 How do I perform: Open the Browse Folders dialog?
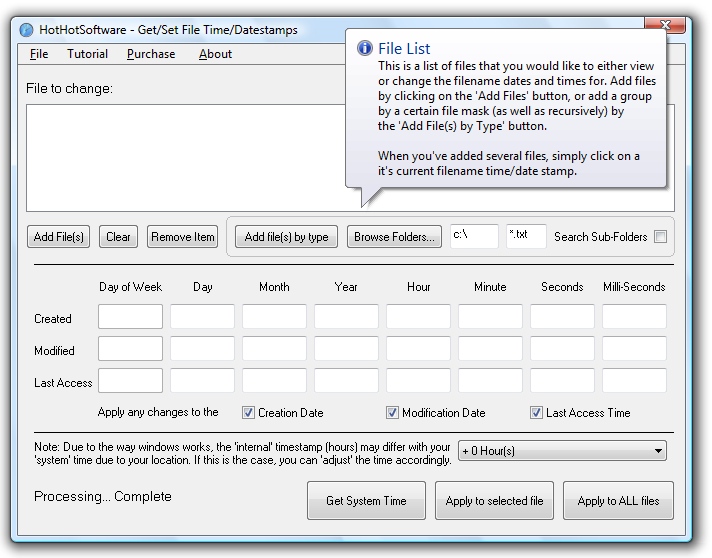pos(394,237)
